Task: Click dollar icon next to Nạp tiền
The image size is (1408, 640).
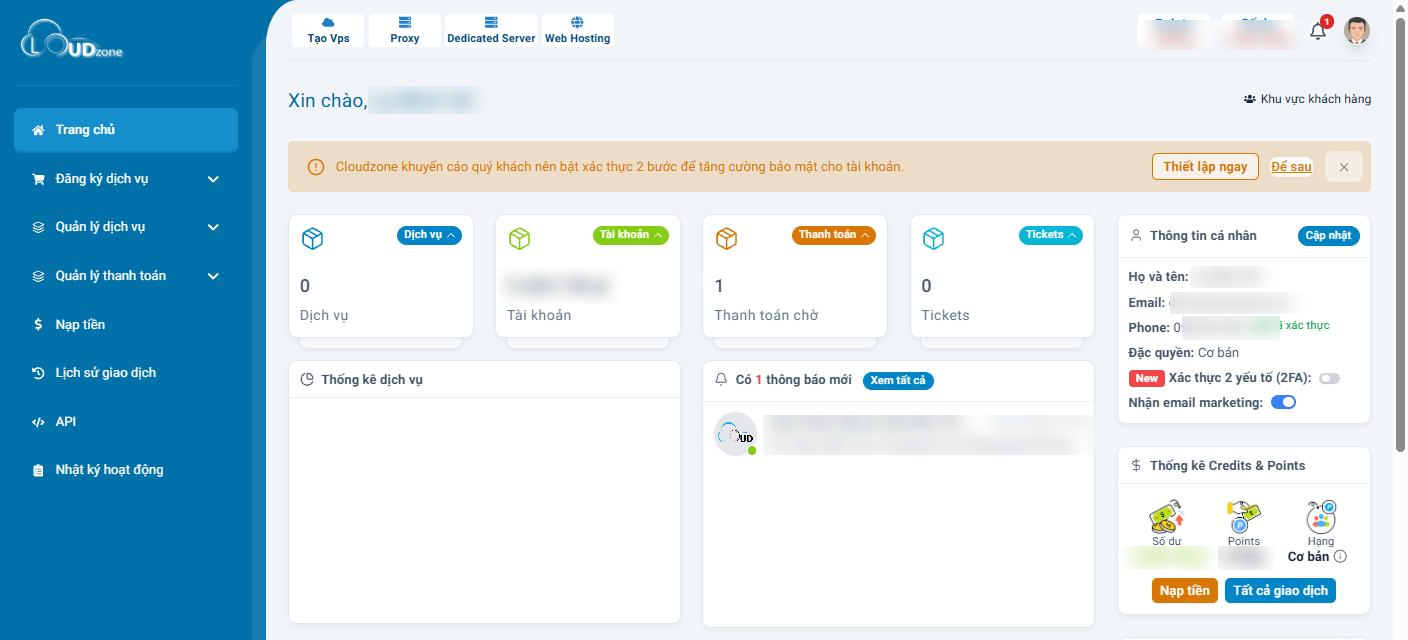Action: 38,324
